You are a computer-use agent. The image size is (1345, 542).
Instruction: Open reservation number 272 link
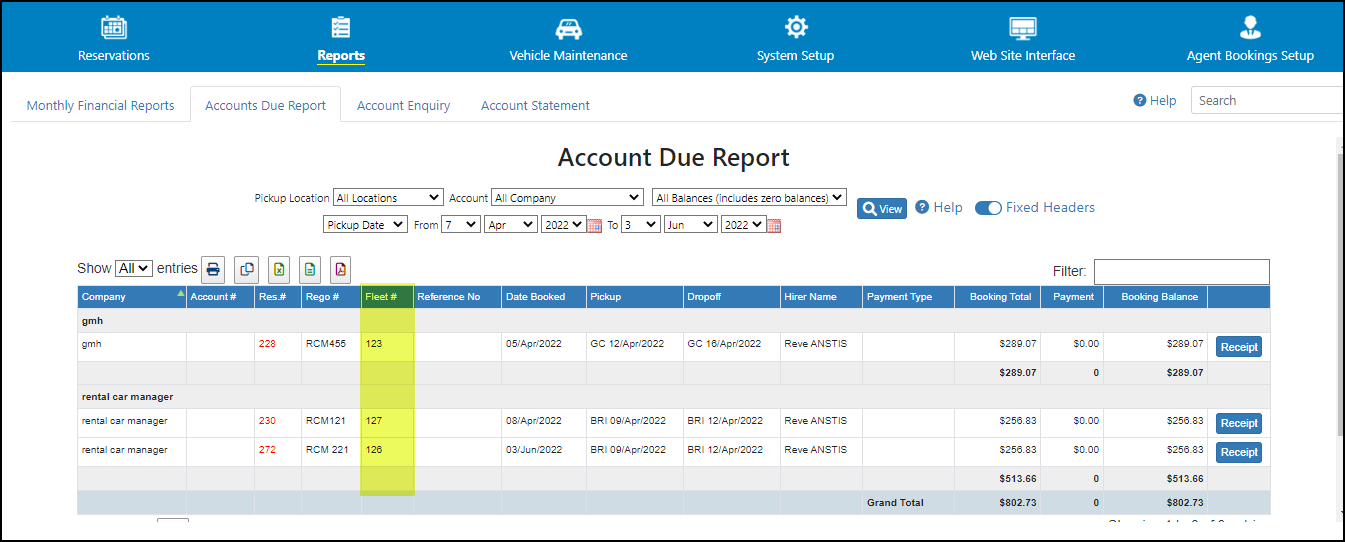point(267,450)
